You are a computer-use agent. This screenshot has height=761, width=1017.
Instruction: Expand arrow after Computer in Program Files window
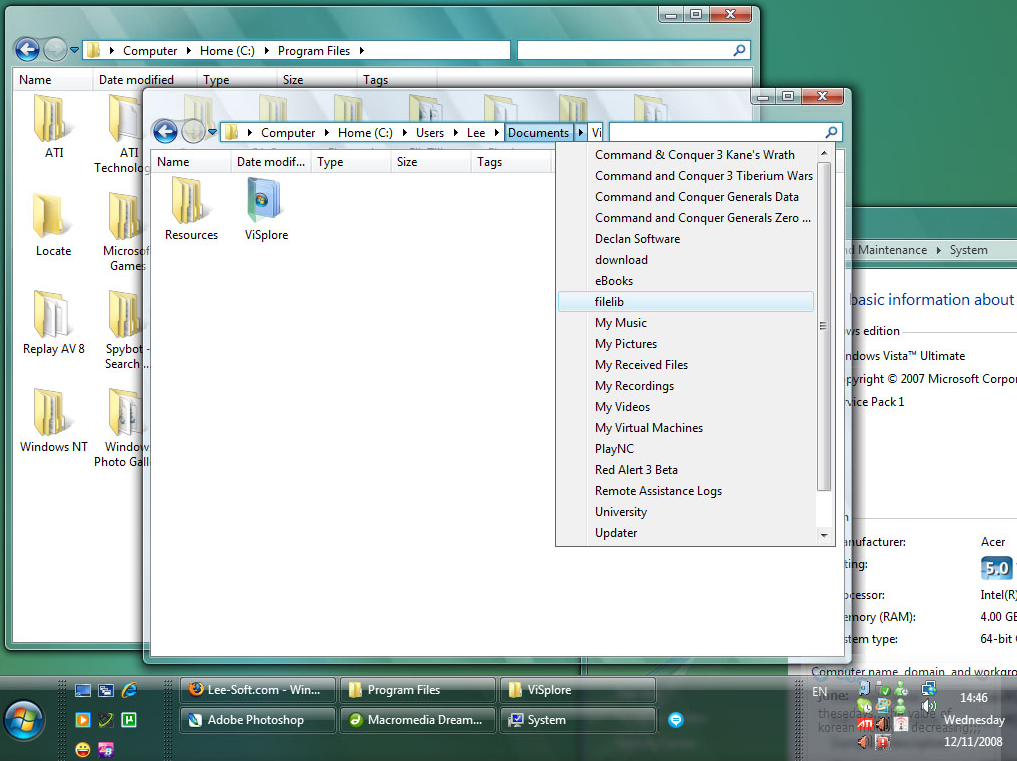pyautogui.click(x=189, y=51)
